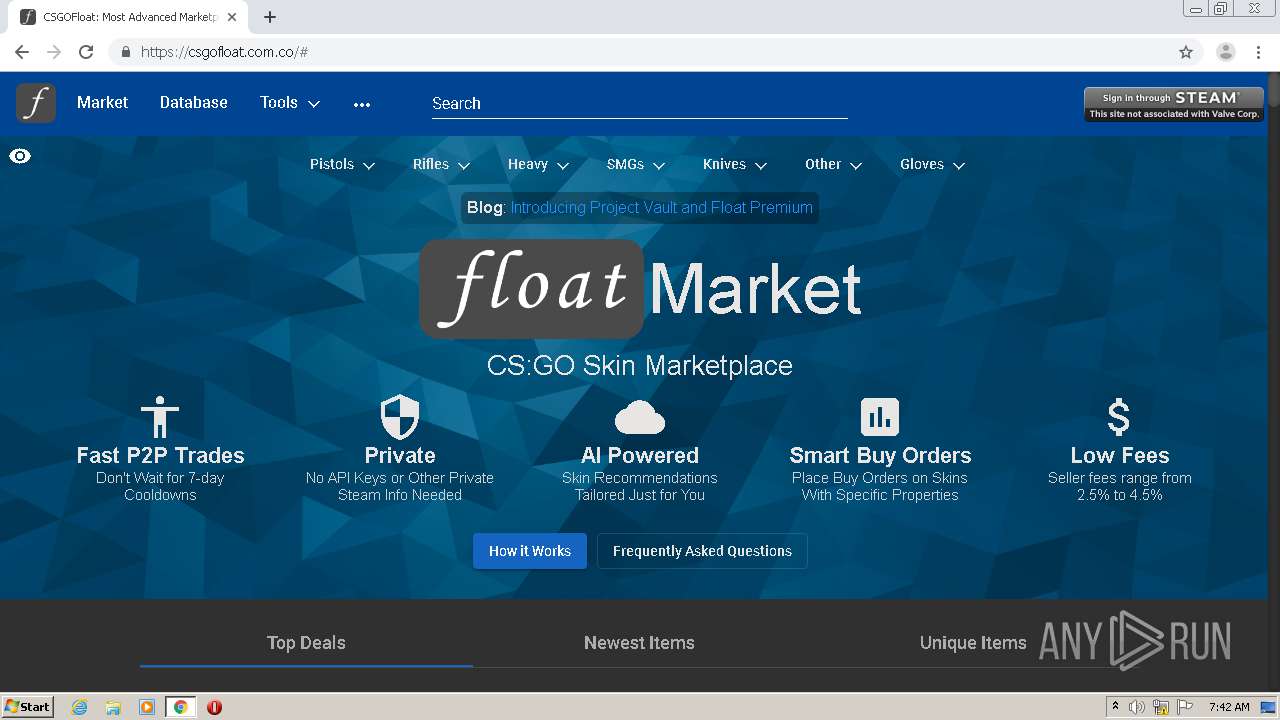Viewport: 1280px width, 720px height.
Task: Expand the Knives category dropdown
Action: 735,165
